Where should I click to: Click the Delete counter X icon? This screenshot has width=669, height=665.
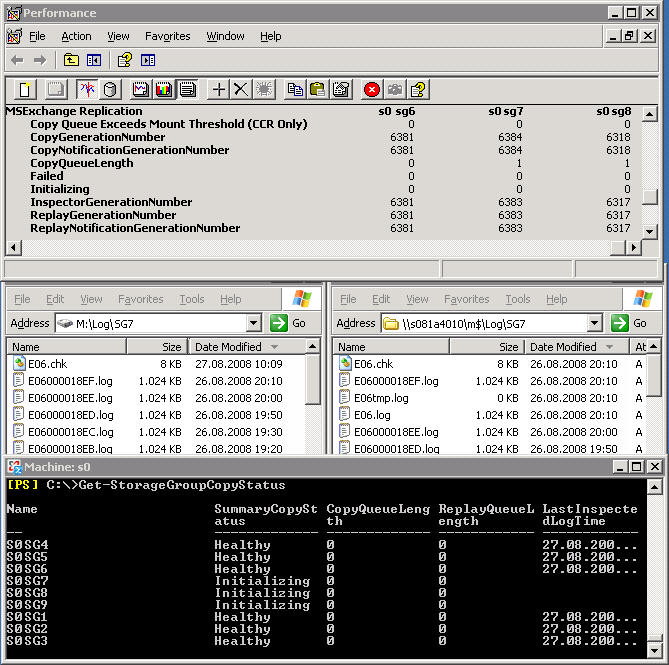[x=241, y=90]
